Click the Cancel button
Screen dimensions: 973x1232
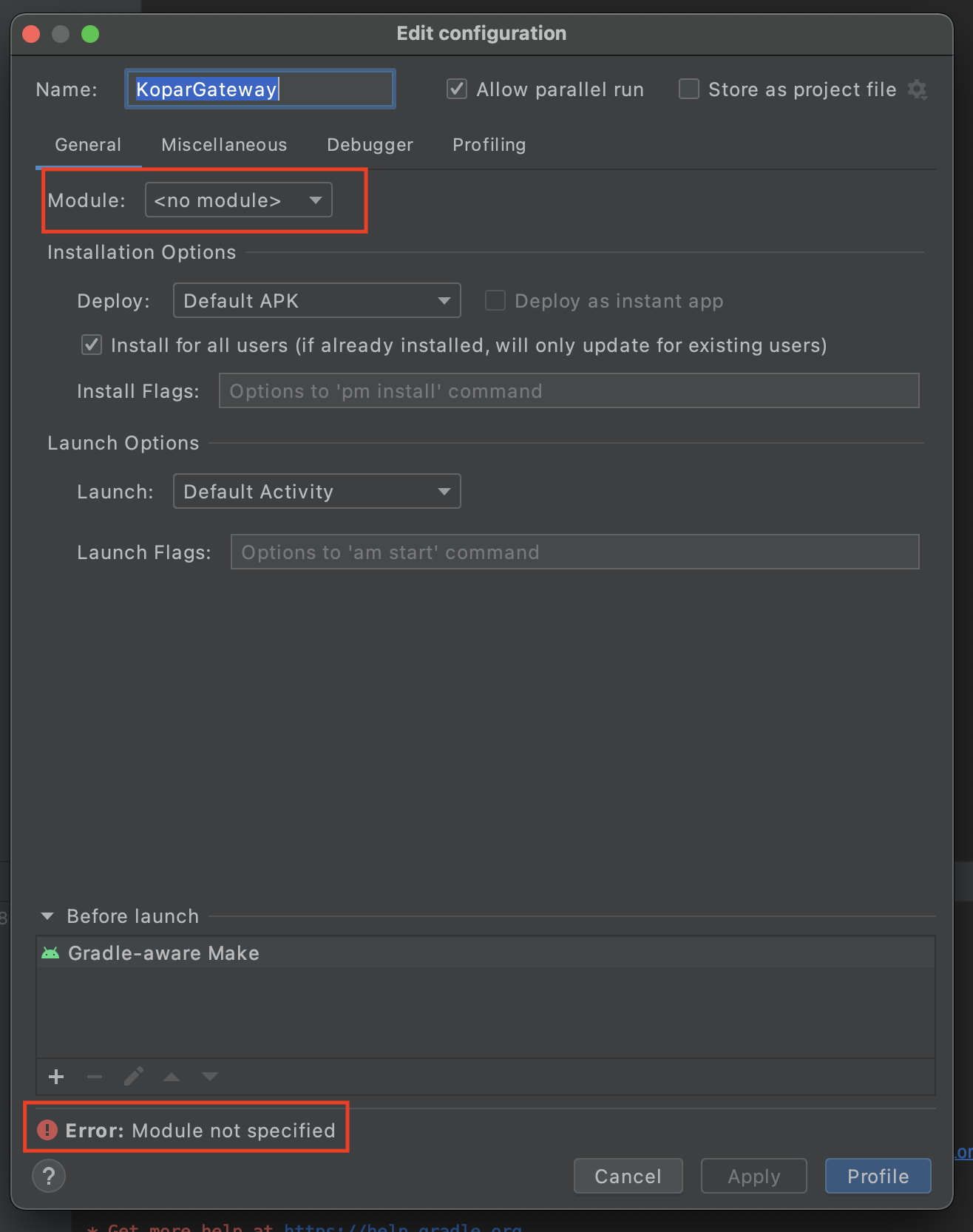(628, 1176)
